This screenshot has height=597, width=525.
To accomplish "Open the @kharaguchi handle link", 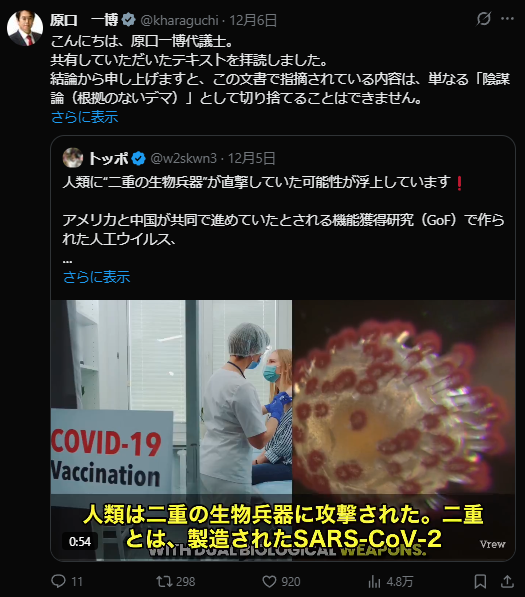I will [179, 20].
